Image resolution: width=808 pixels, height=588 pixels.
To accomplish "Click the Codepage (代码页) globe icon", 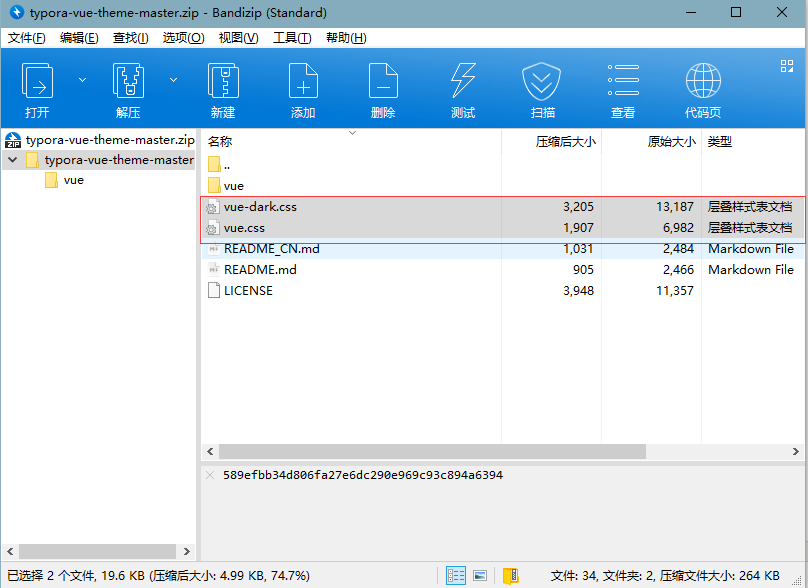I will click(703, 80).
